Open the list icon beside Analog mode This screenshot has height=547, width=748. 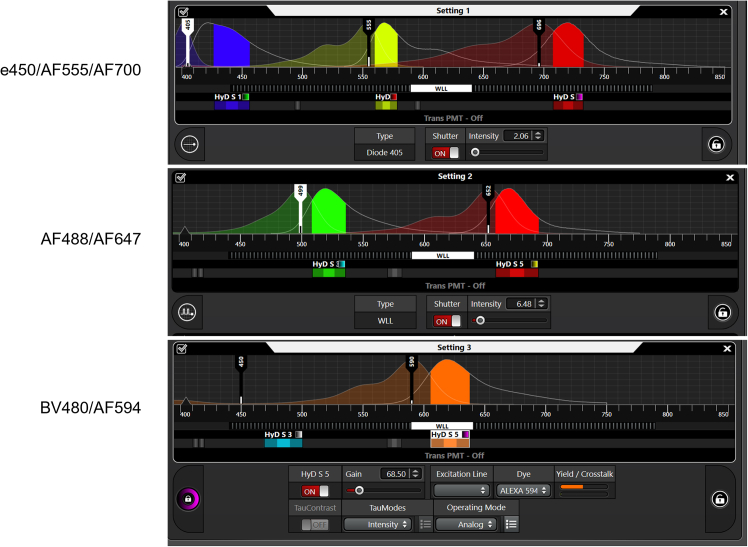[511, 523]
